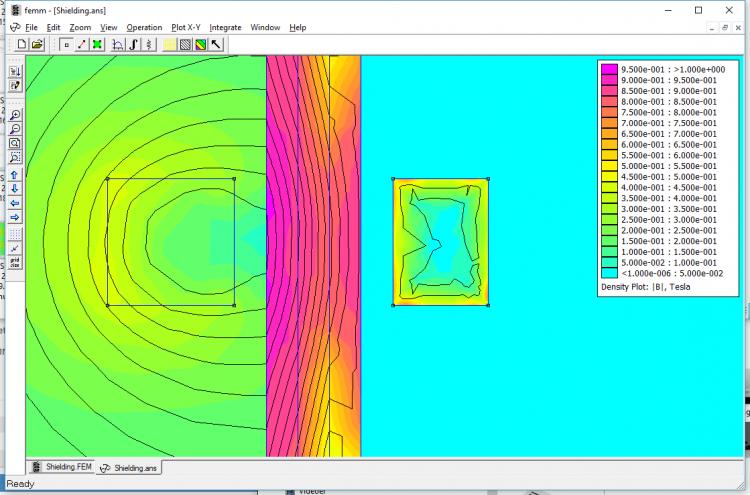The height and width of the screenshot is (495, 750).
Task: Switch to the Shielding.FEM tab
Action: (x=62, y=467)
